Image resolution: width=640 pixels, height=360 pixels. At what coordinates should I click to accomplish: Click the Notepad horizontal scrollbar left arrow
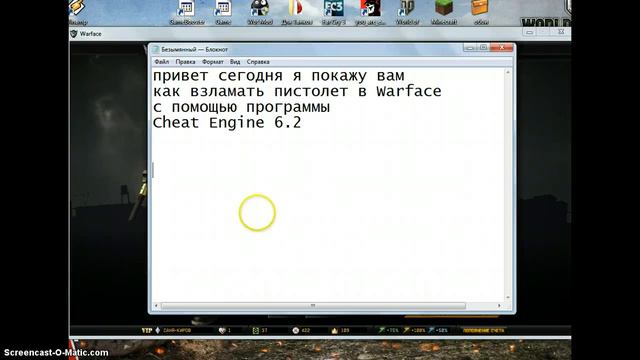tap(156, 306)
